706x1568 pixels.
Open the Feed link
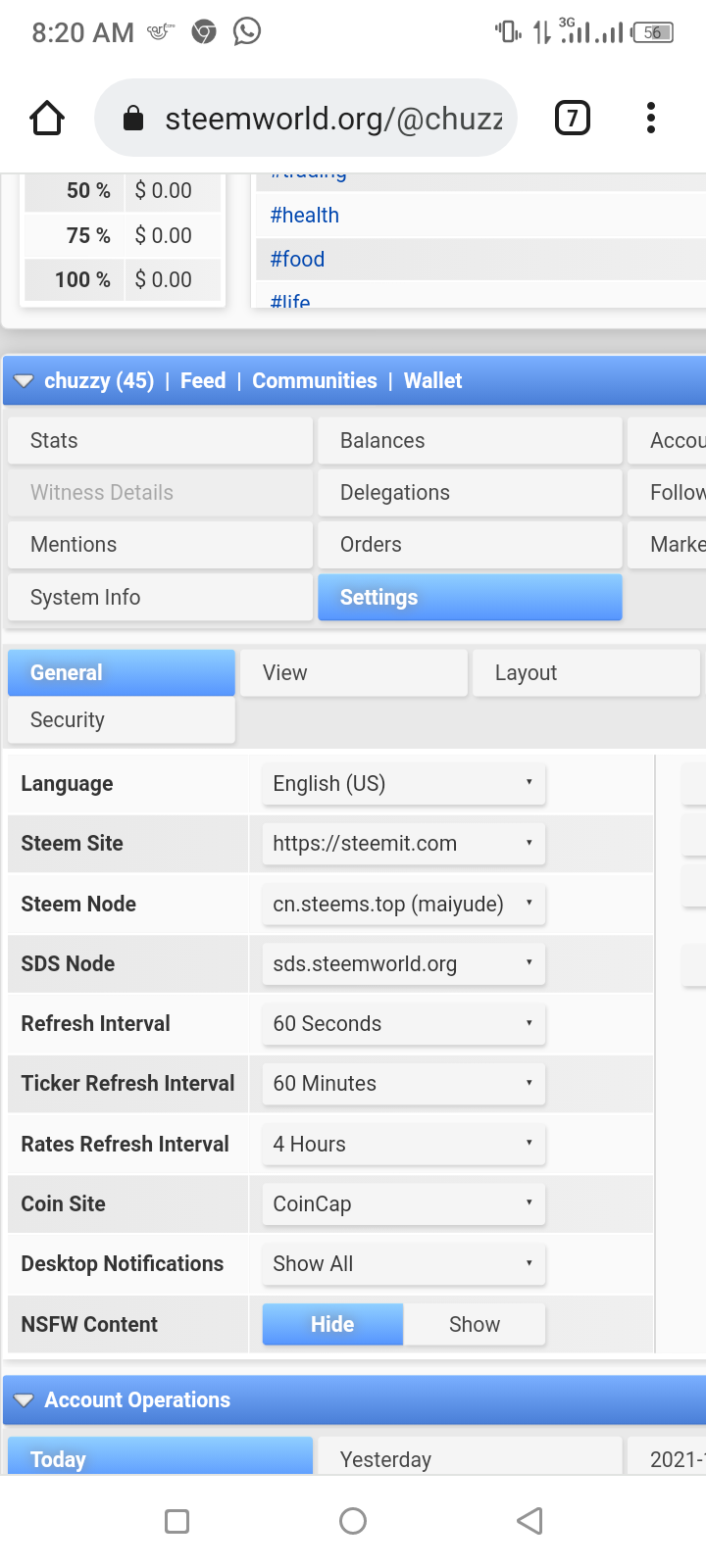(203, 381)
